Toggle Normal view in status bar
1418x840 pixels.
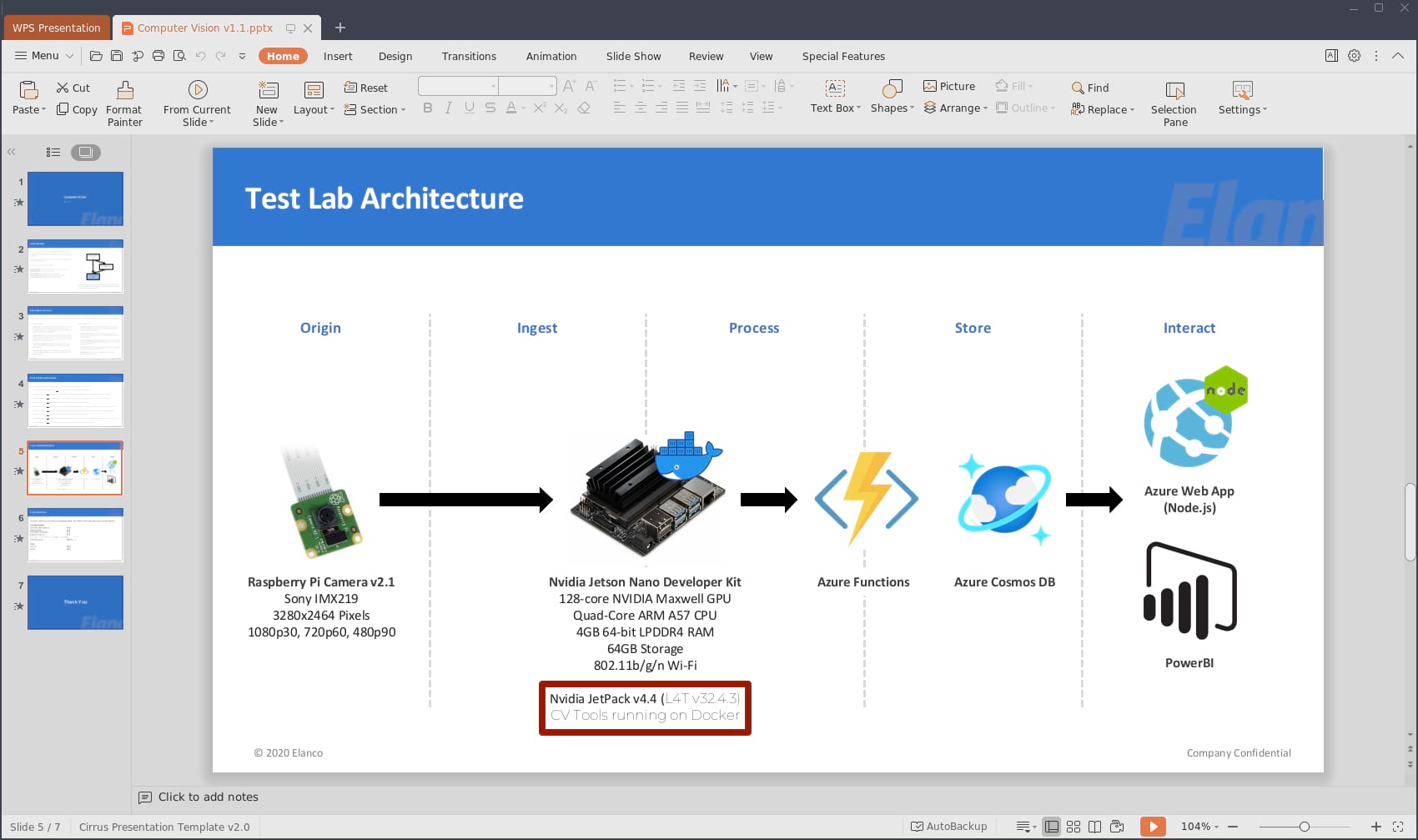point(1052,827)
